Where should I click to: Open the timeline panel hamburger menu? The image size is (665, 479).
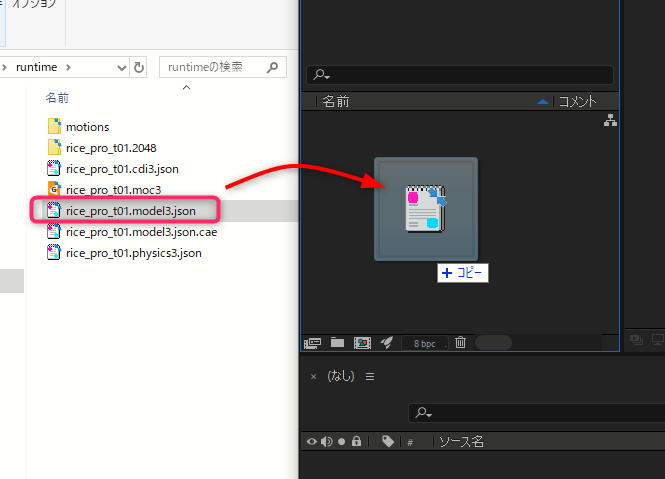[370, 377]
